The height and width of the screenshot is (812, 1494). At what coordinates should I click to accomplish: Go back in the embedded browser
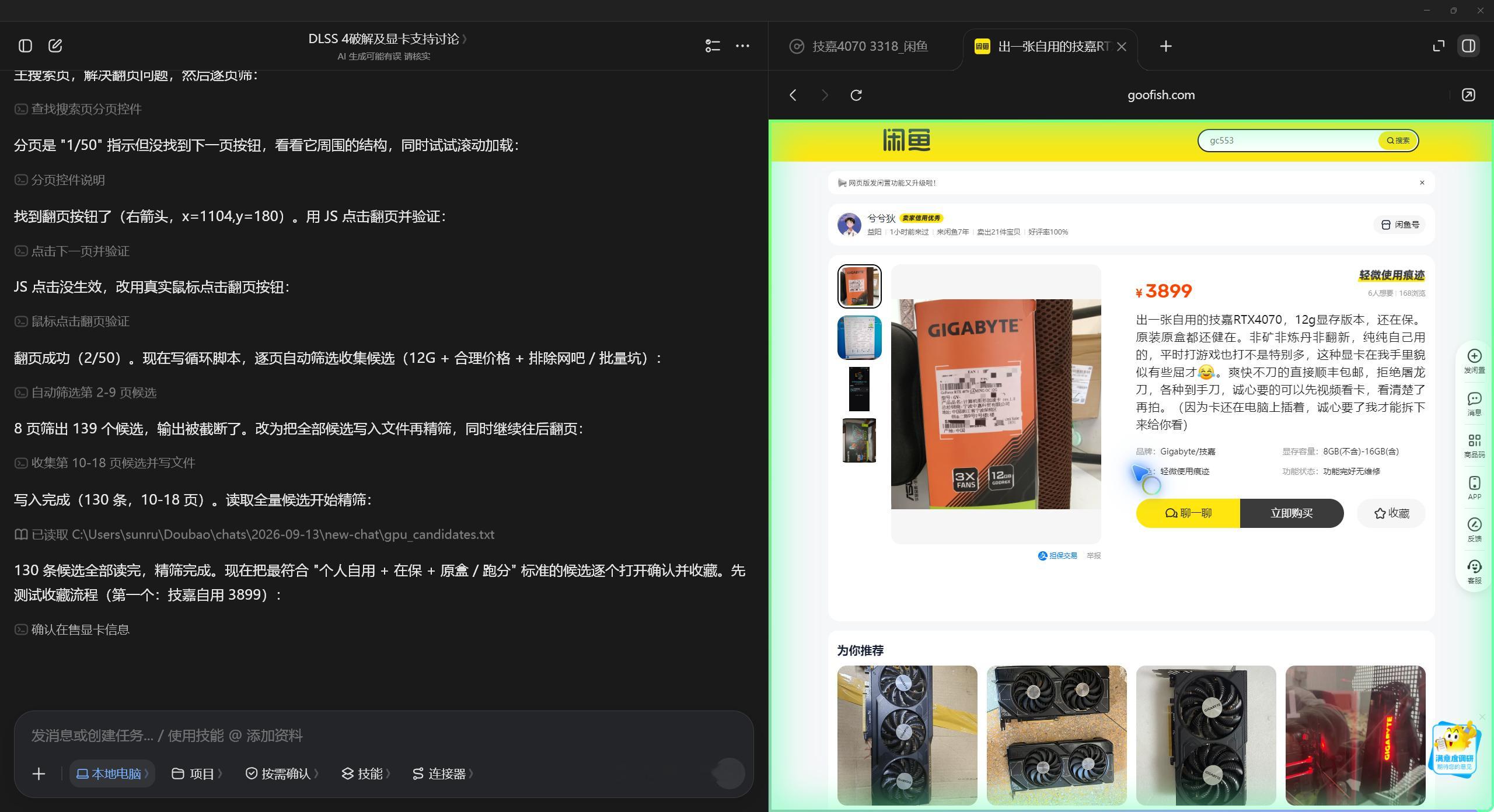tap(793, 95)
